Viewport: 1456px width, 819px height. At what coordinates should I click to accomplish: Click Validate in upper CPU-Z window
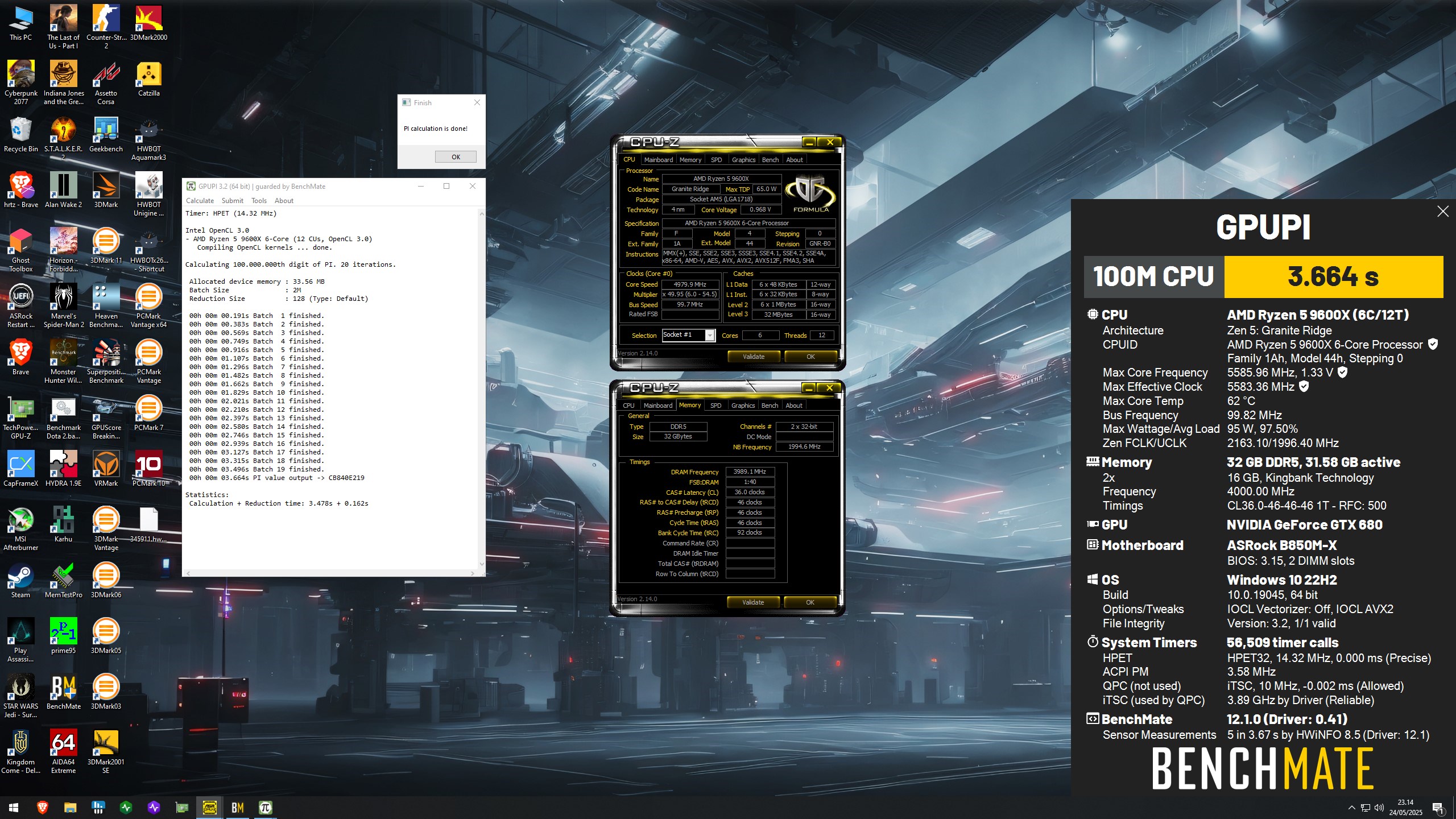coord(754,357)
